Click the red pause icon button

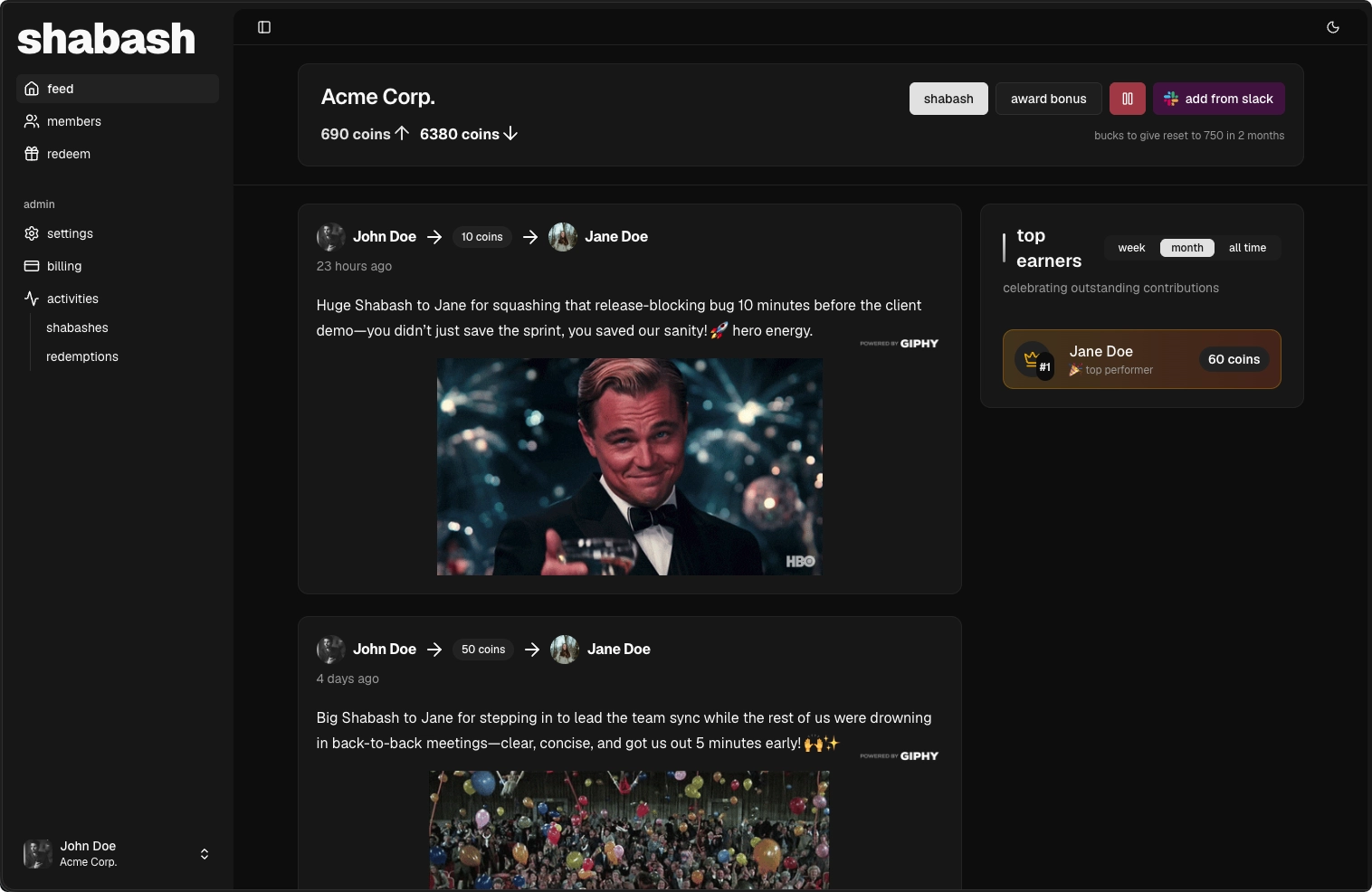1128,99
